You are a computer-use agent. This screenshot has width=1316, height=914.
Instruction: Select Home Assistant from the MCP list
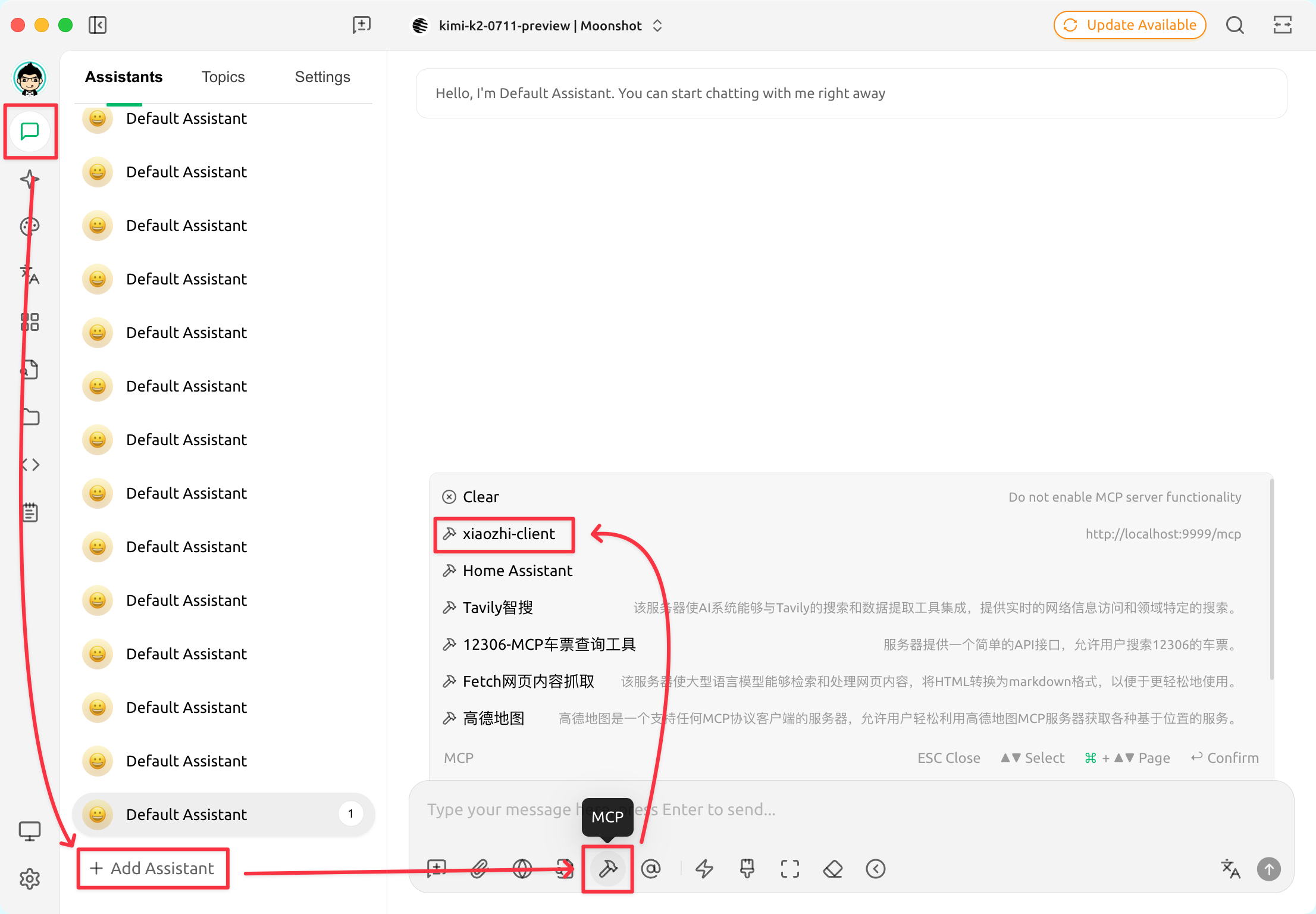517,570
